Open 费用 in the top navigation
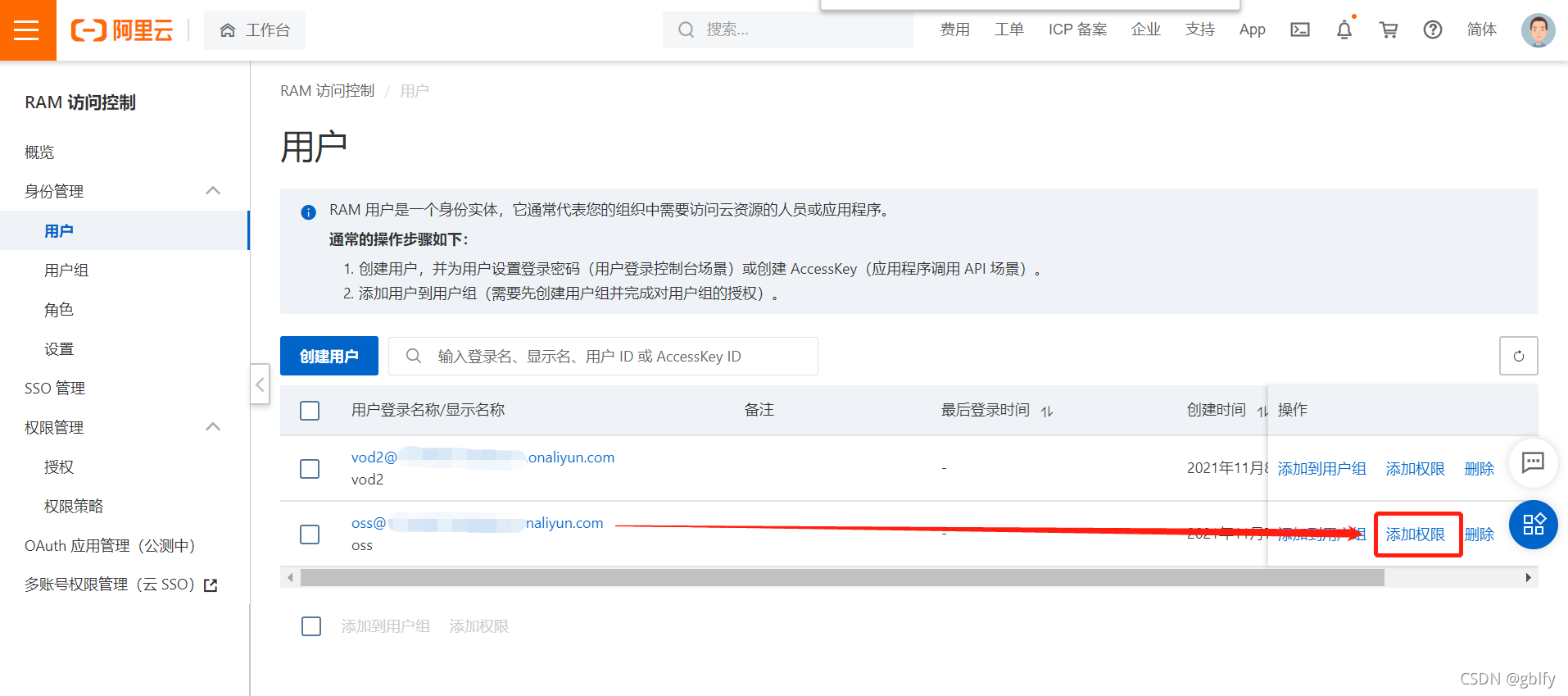The image size is (1568, 696). pos(955,30)
